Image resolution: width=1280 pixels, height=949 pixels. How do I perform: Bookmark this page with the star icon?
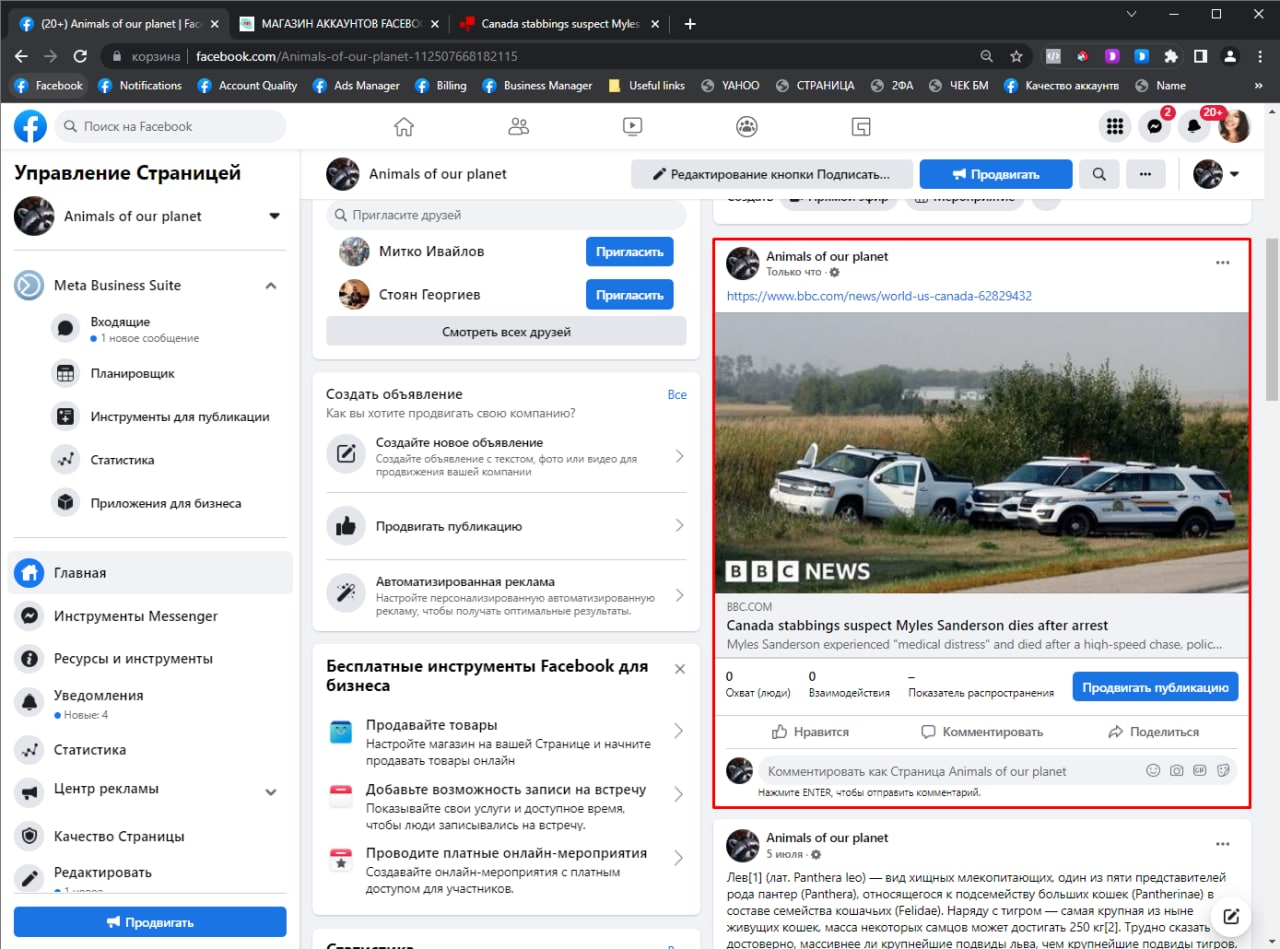[1016, 56]
